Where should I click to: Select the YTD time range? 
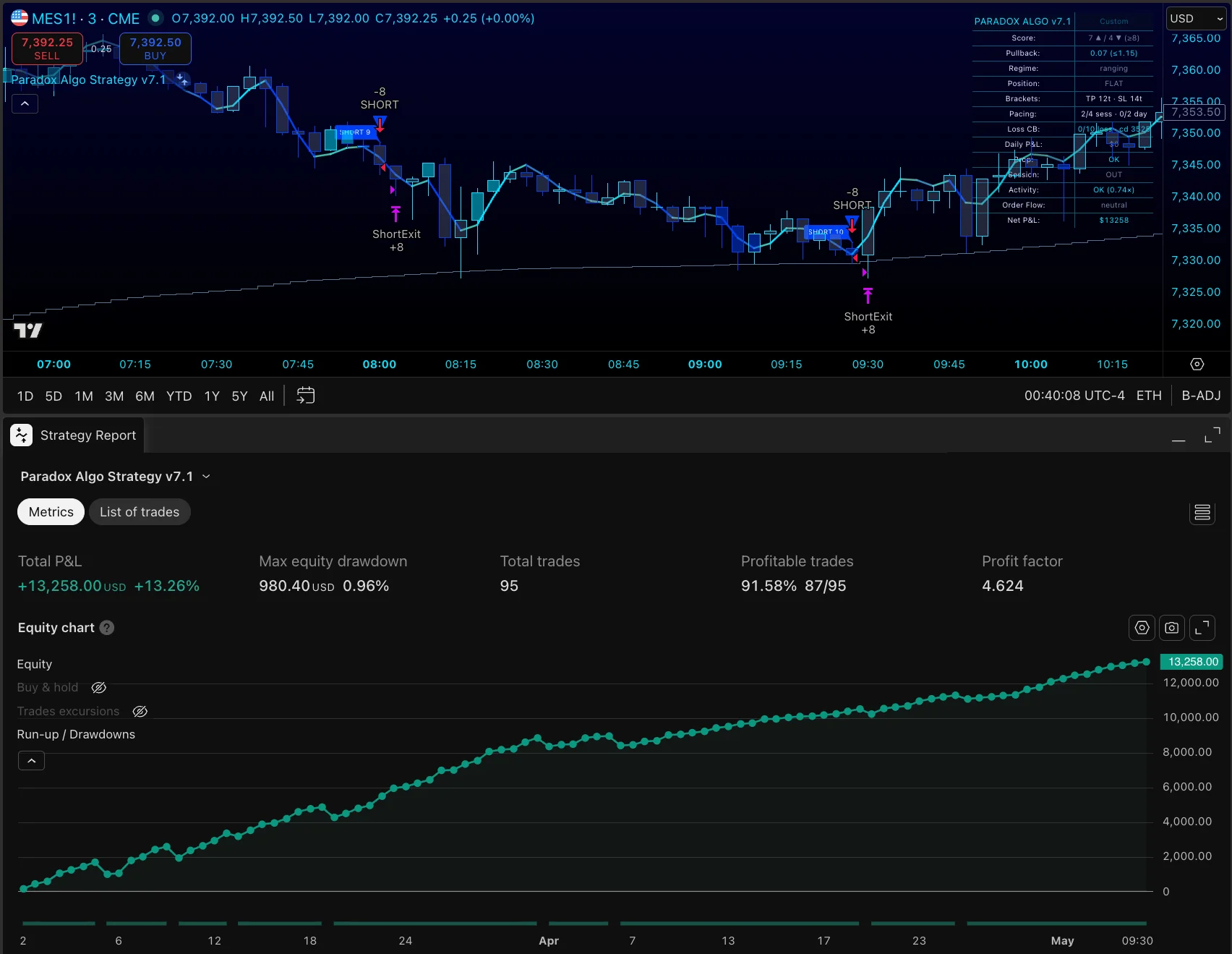pyautogui.click(x=179, y=396)
